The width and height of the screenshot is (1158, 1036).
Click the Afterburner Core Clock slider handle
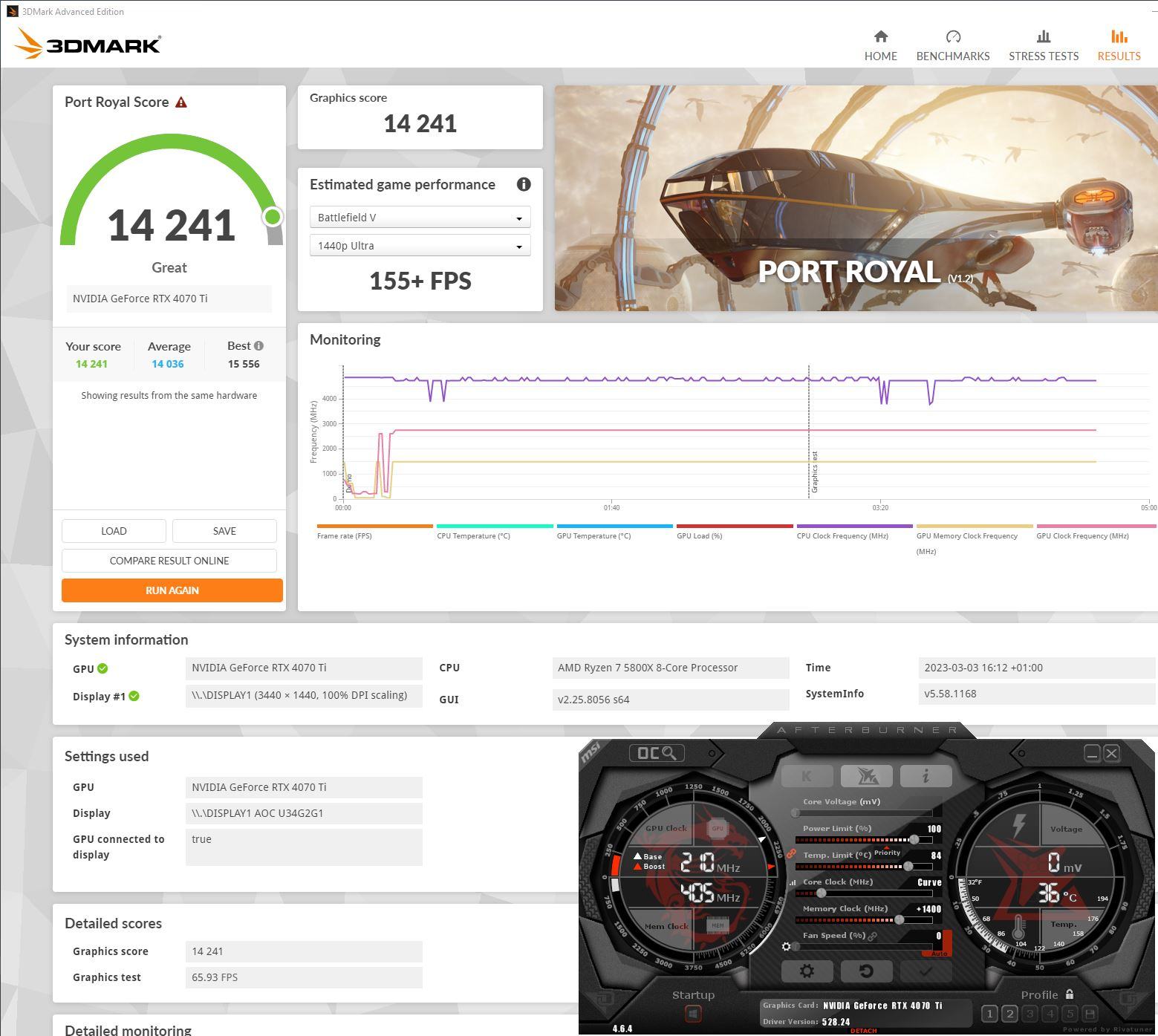821,893
